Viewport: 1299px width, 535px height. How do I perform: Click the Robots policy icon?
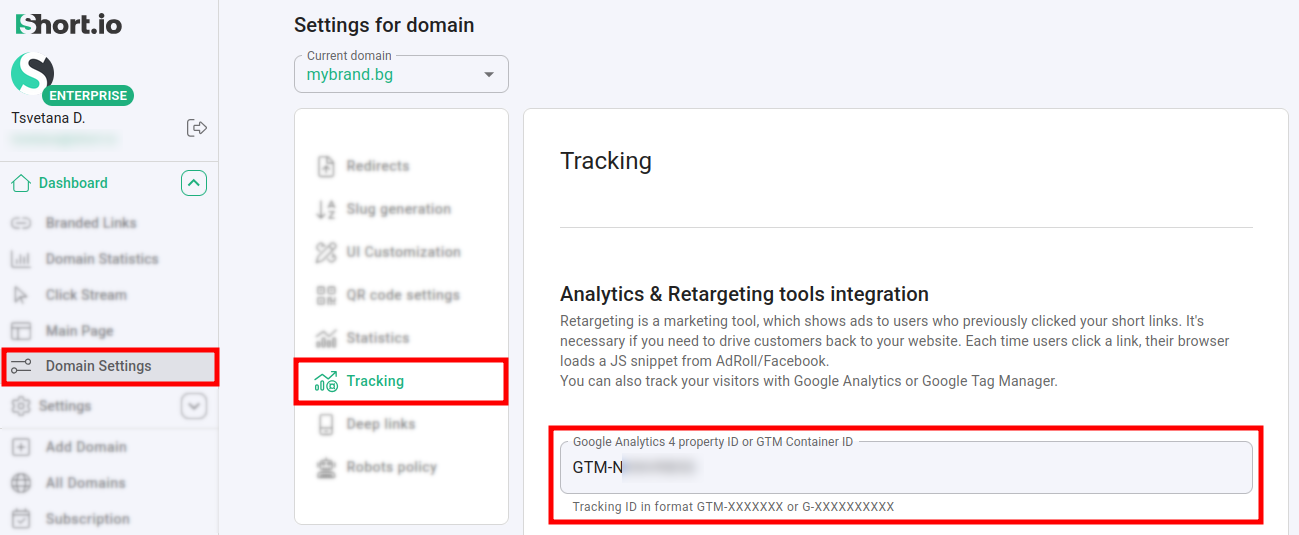click(326, 467)
